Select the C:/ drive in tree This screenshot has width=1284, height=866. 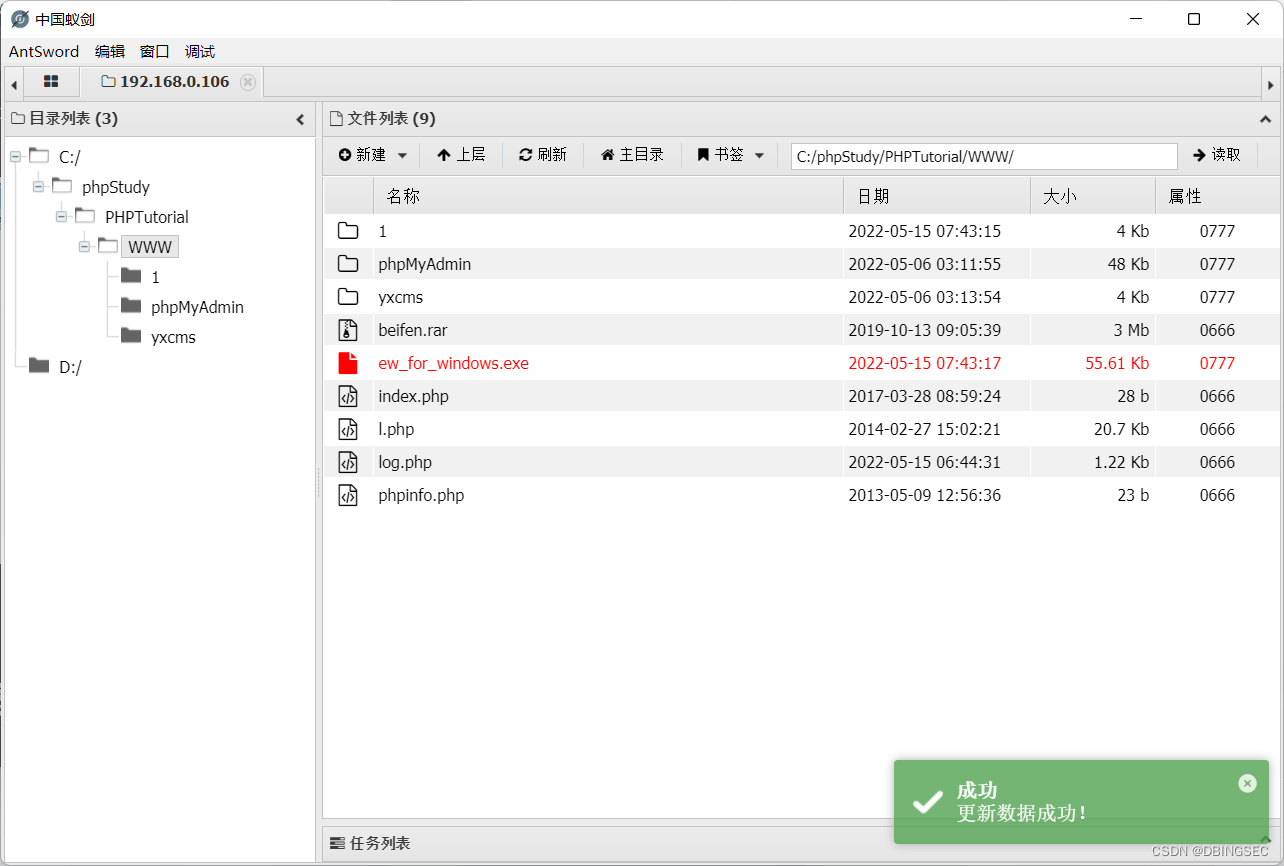(x=70, y=157)
